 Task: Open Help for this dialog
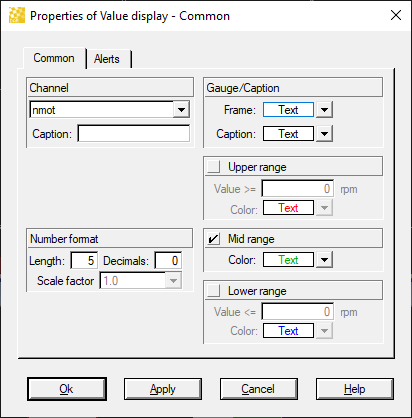point(355,389)
